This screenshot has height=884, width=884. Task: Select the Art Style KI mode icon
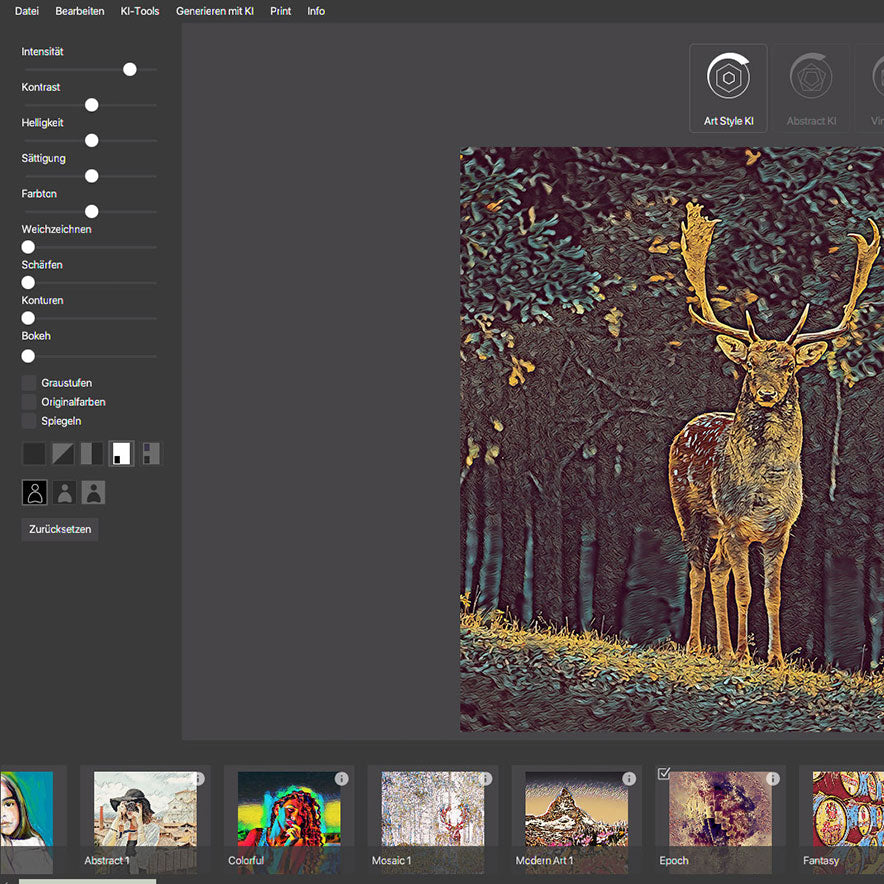(728, 89)
